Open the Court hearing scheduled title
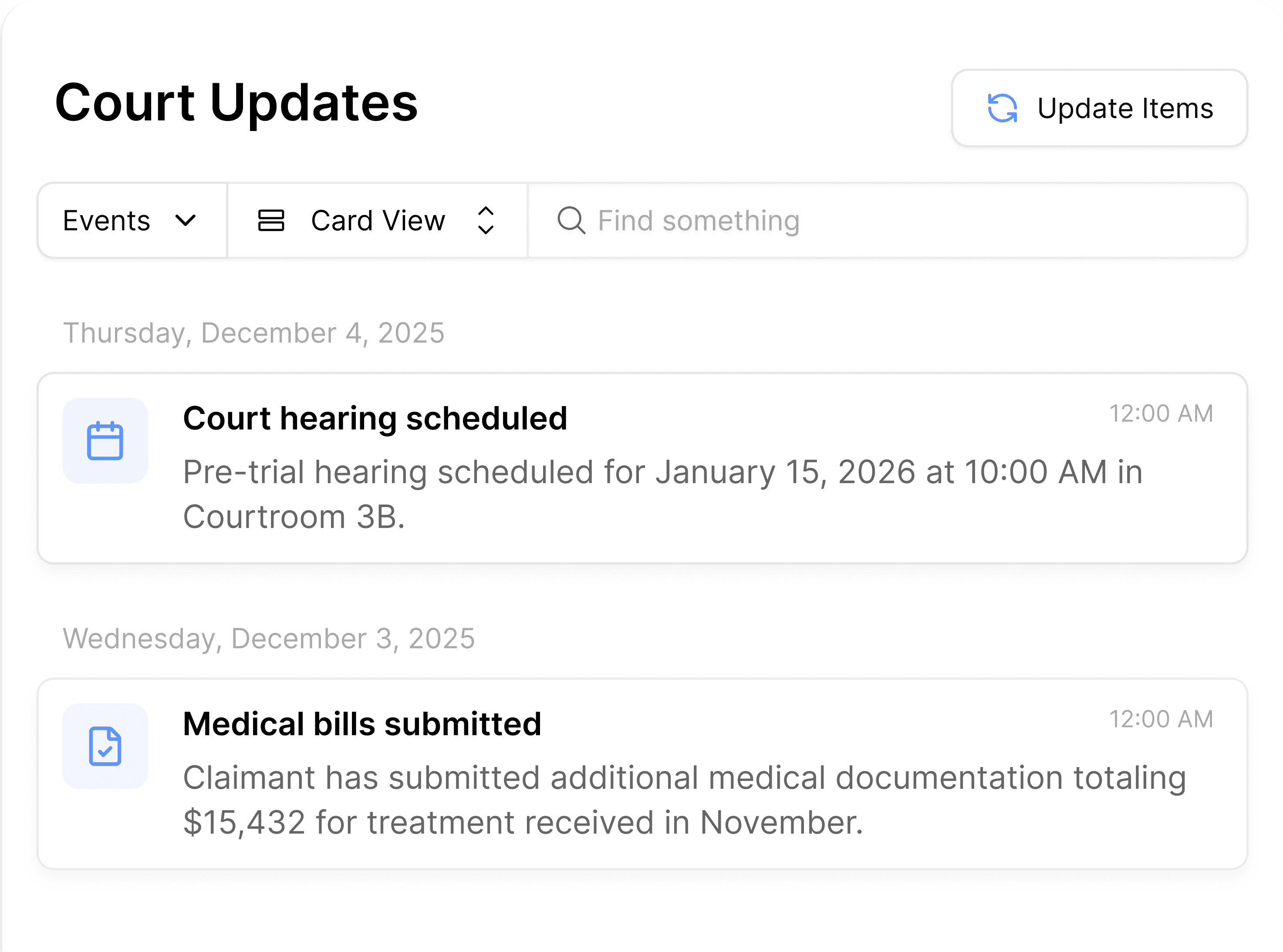 click(375, 418)
